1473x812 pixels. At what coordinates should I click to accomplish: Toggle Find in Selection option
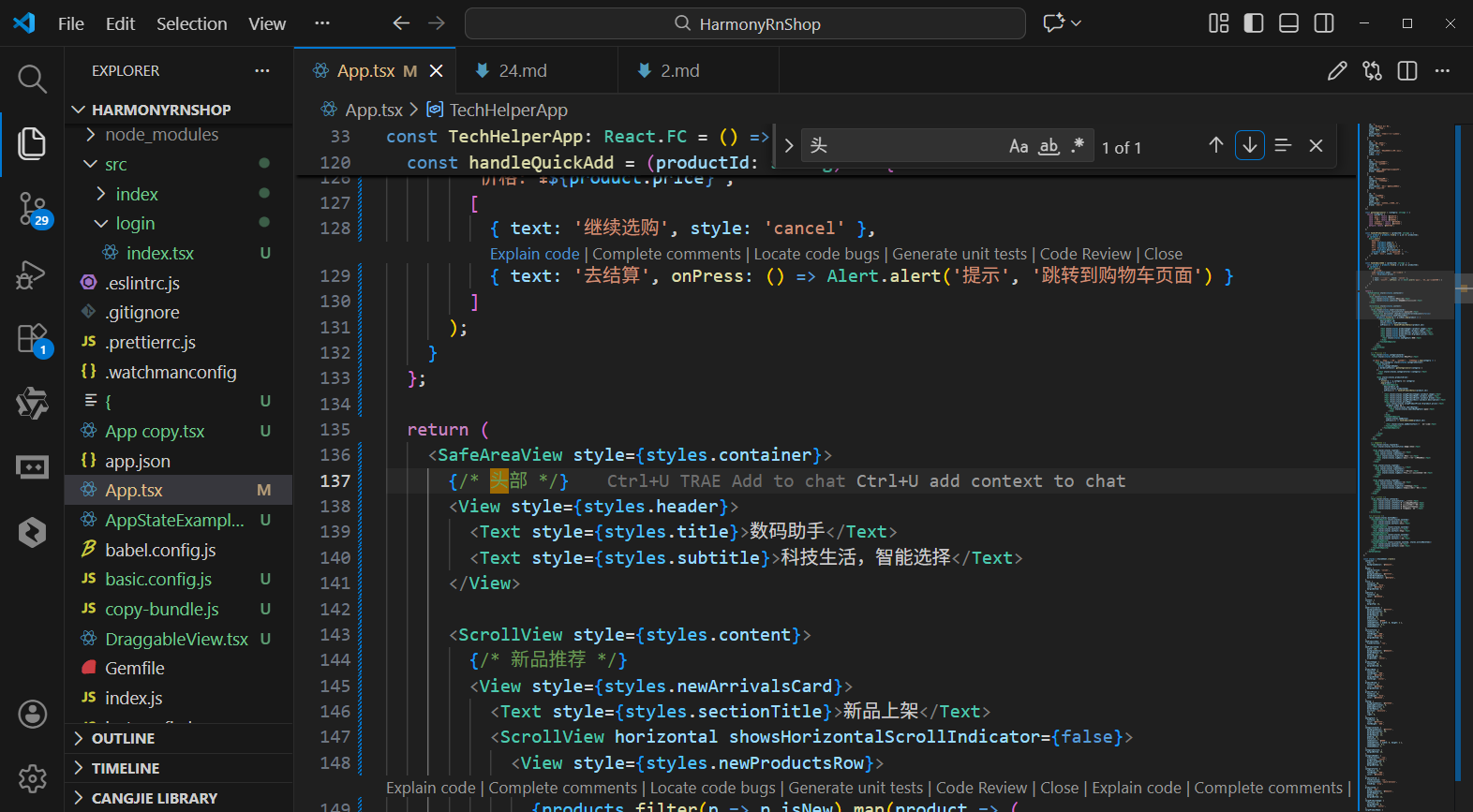pos(1283,145)
